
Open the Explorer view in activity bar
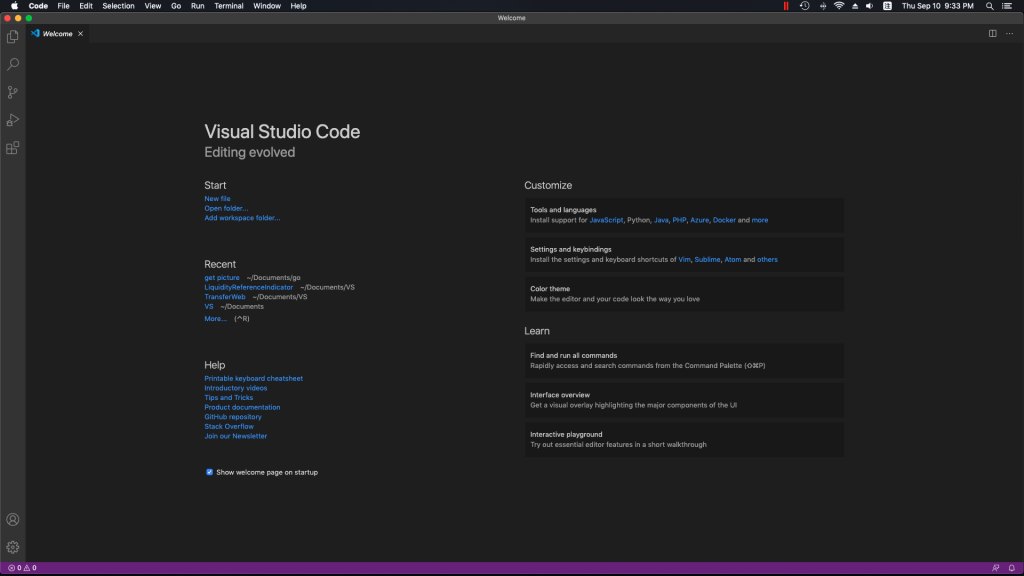(13, 37)
